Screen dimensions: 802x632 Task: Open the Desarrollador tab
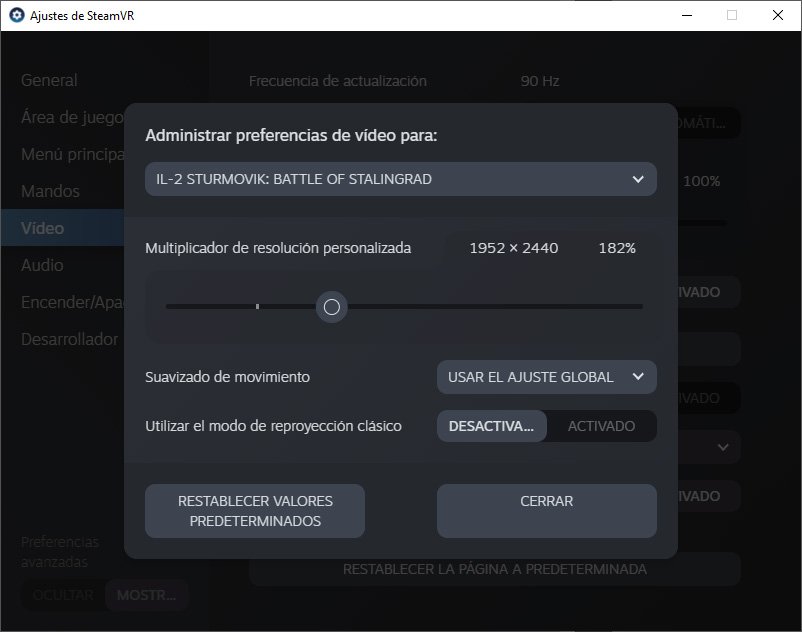click(x=70, y=339)
